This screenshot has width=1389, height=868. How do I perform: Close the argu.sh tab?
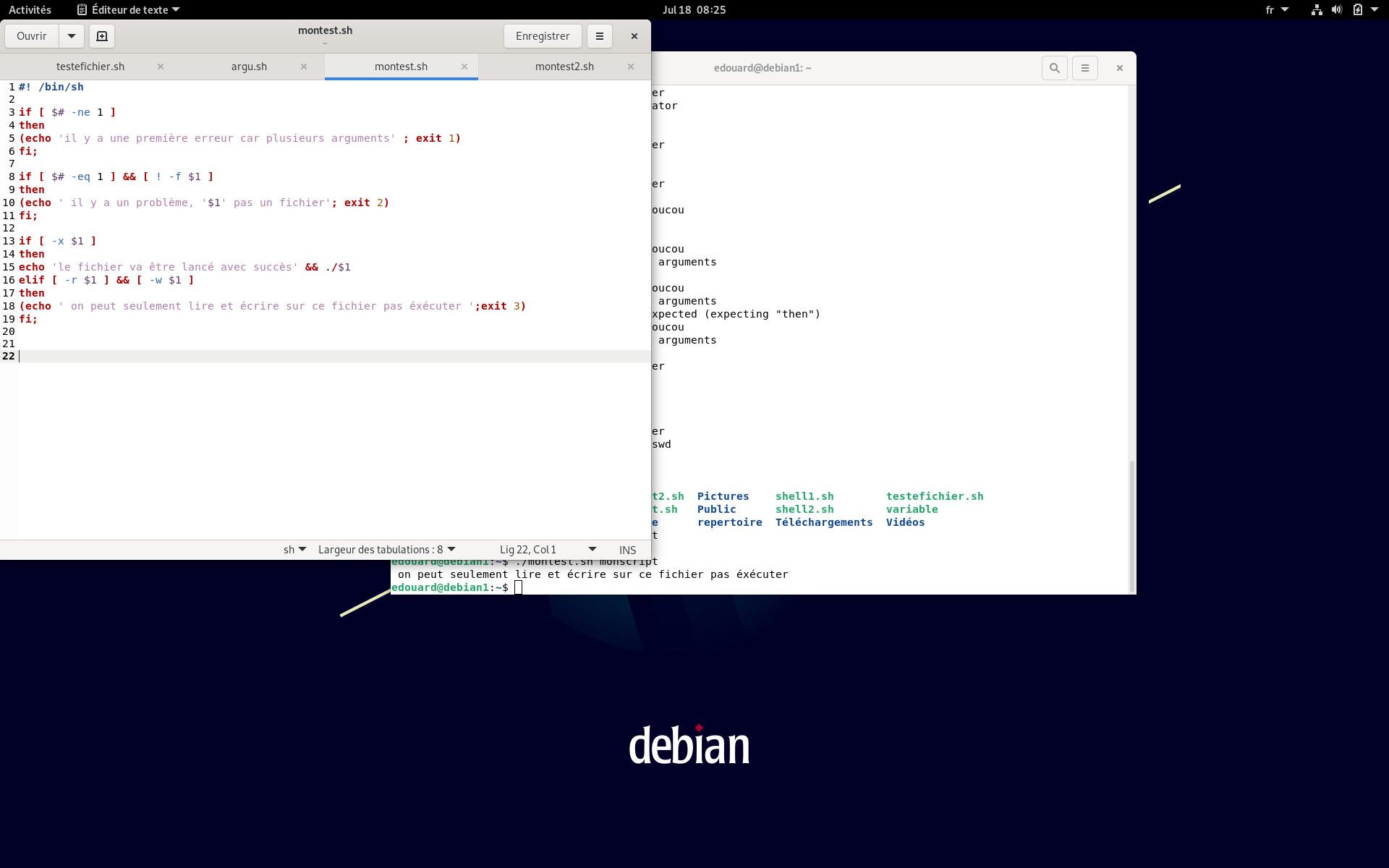[x=304, y=67]
